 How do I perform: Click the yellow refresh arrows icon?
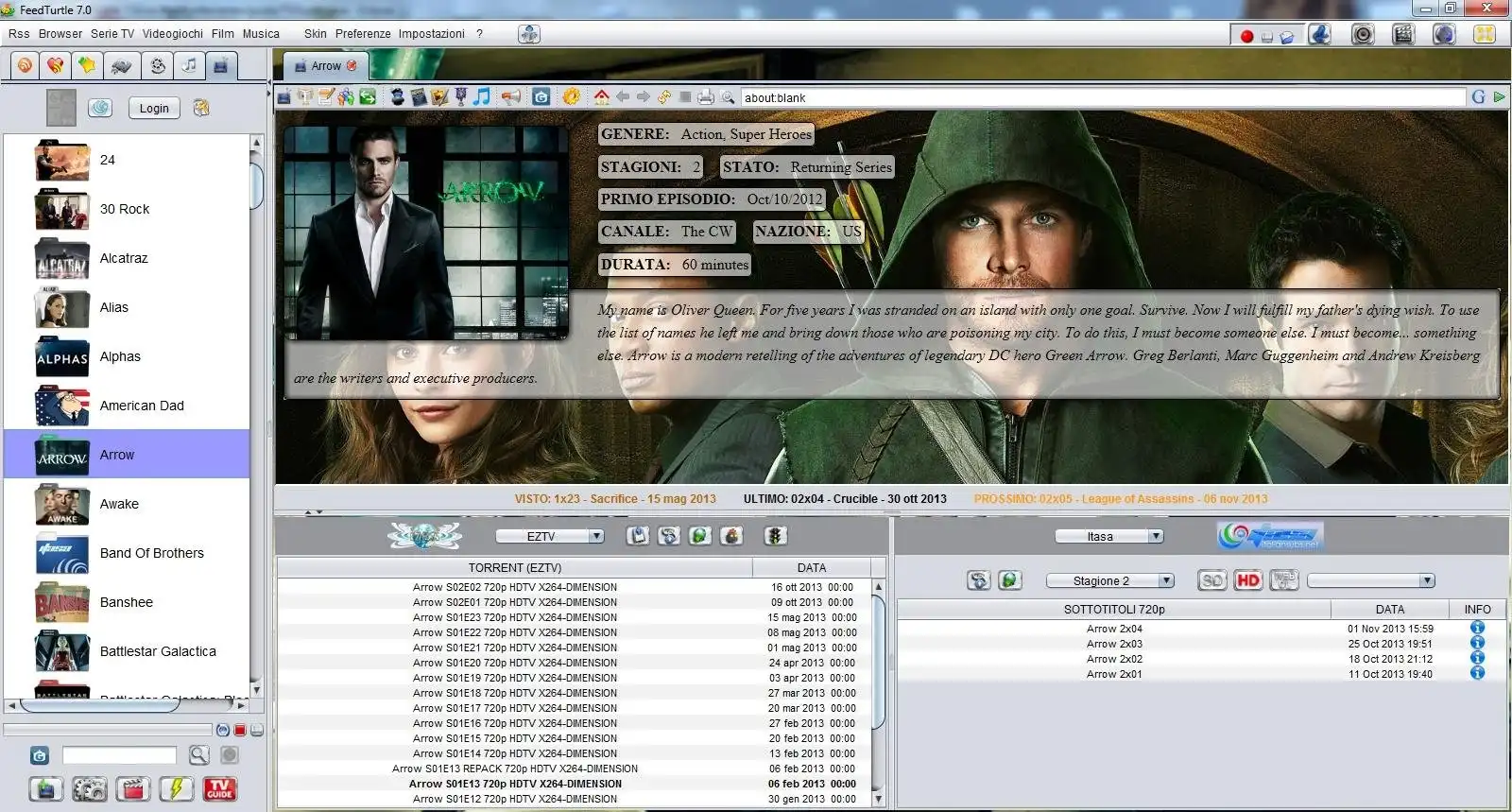point(664,97)
